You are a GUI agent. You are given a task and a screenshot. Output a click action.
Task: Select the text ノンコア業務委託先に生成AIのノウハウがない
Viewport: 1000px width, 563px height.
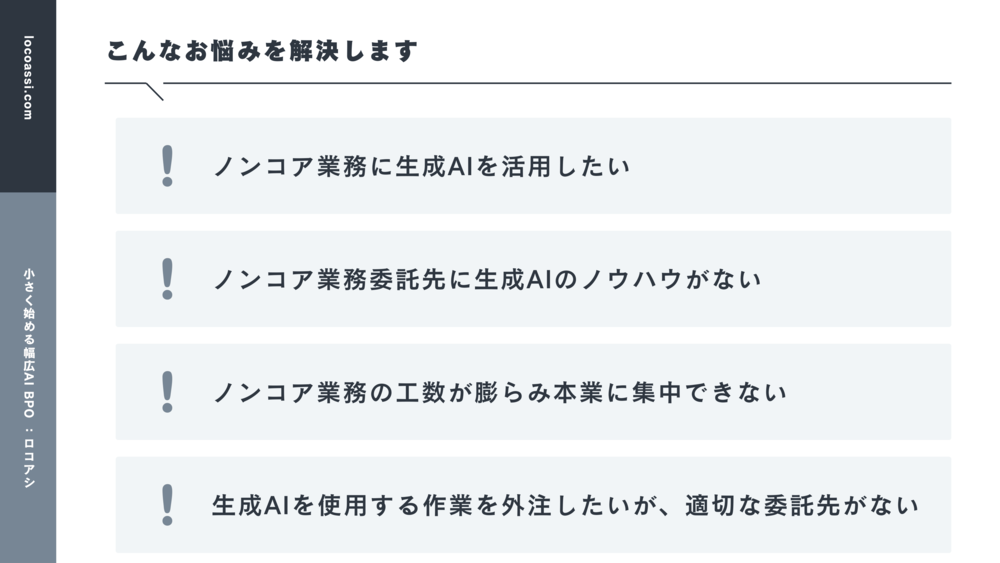[488, 279]
